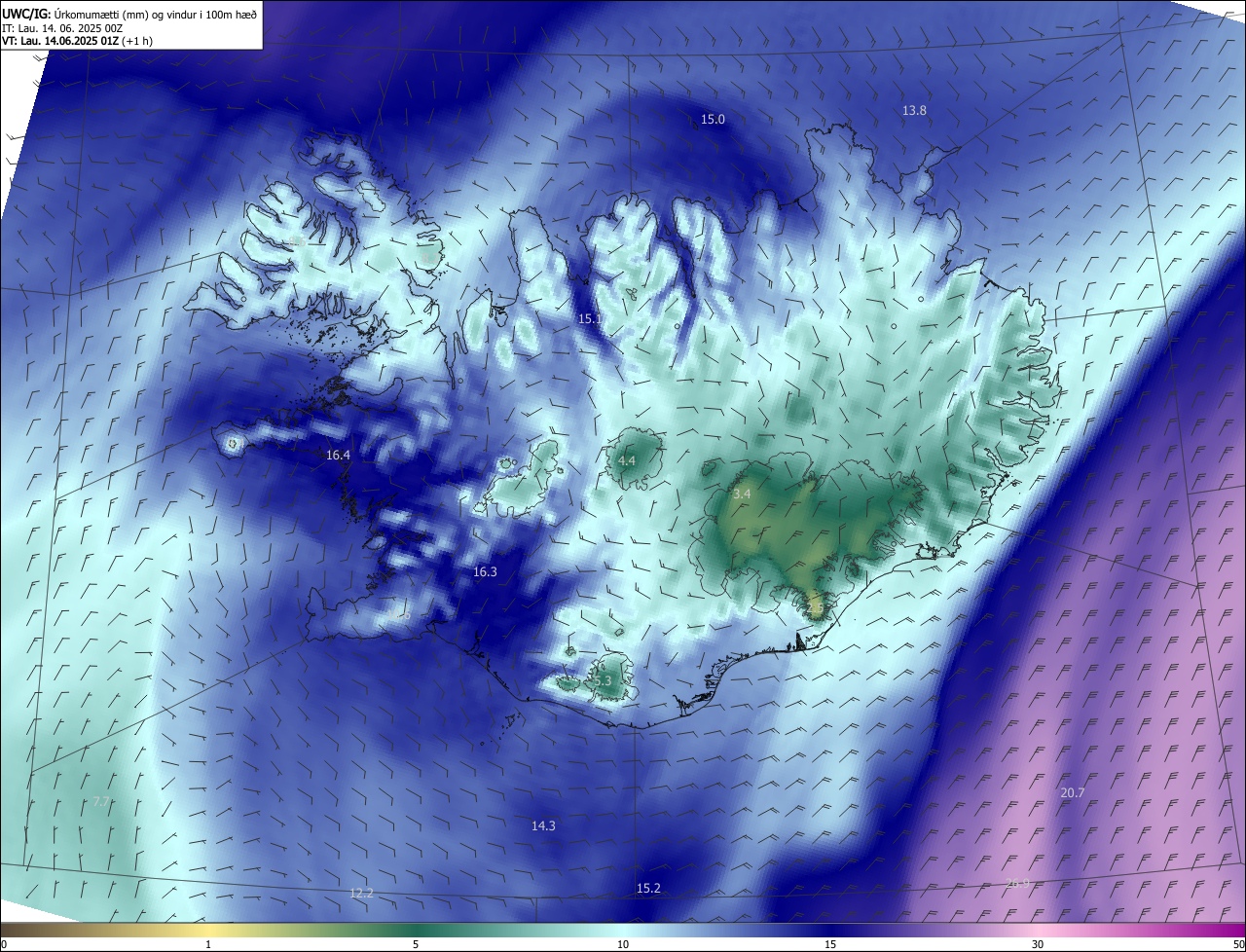This screenshot has width=1246, height=952.
Task: Click the 26.9 value label
Action: pos(1017,883)
